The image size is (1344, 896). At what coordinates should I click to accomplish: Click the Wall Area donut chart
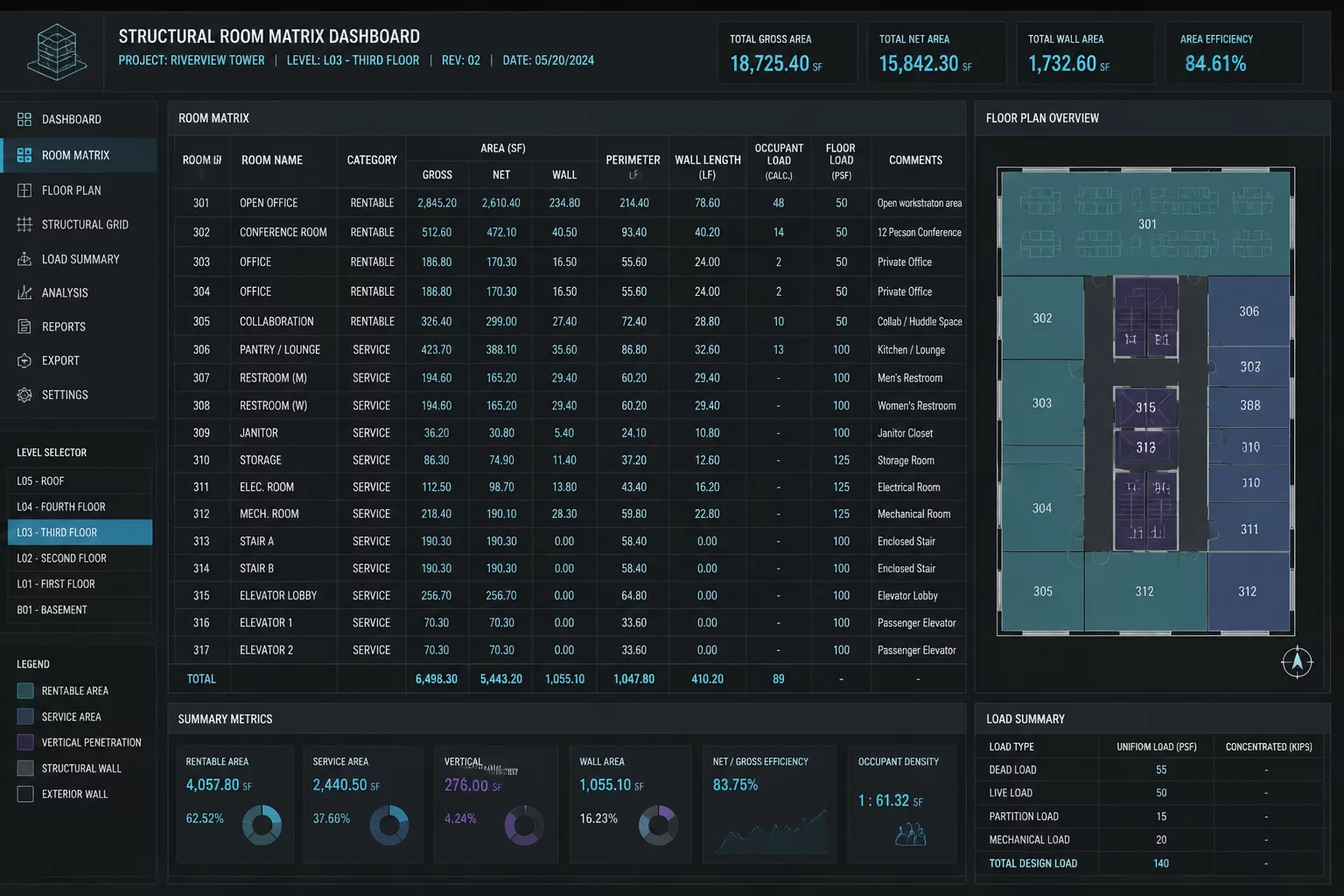658,825
